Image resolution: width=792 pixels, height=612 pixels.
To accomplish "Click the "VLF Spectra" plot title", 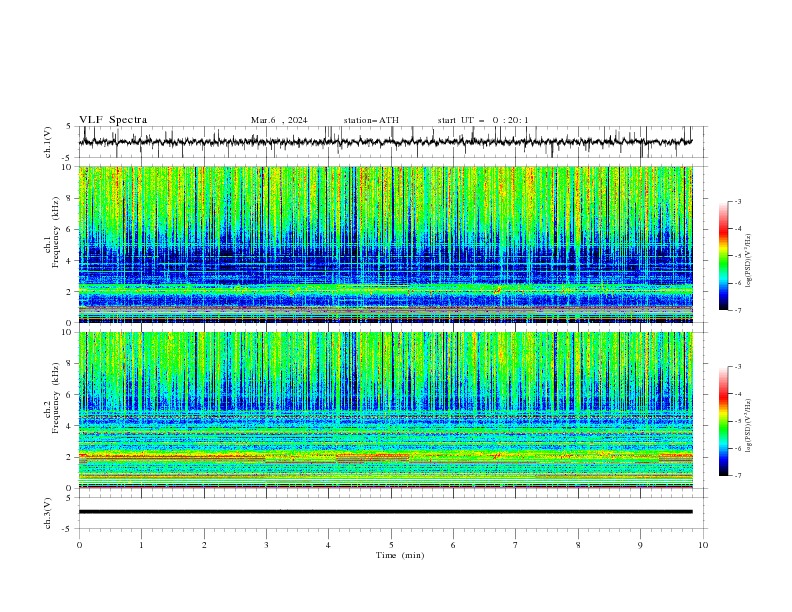I will [x=113, y=120].
